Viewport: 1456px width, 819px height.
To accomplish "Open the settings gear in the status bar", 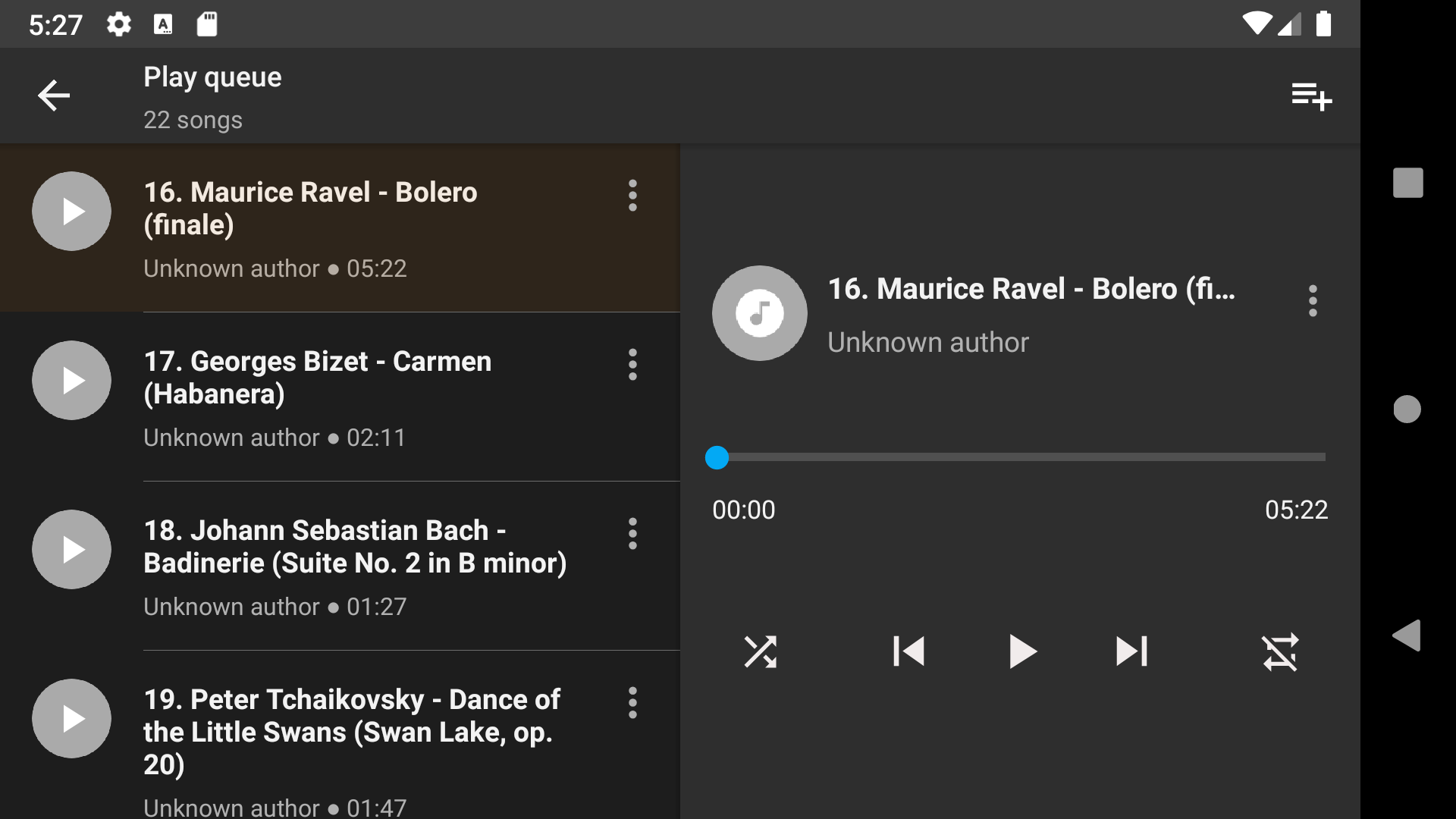I will [x=118, y=24].
